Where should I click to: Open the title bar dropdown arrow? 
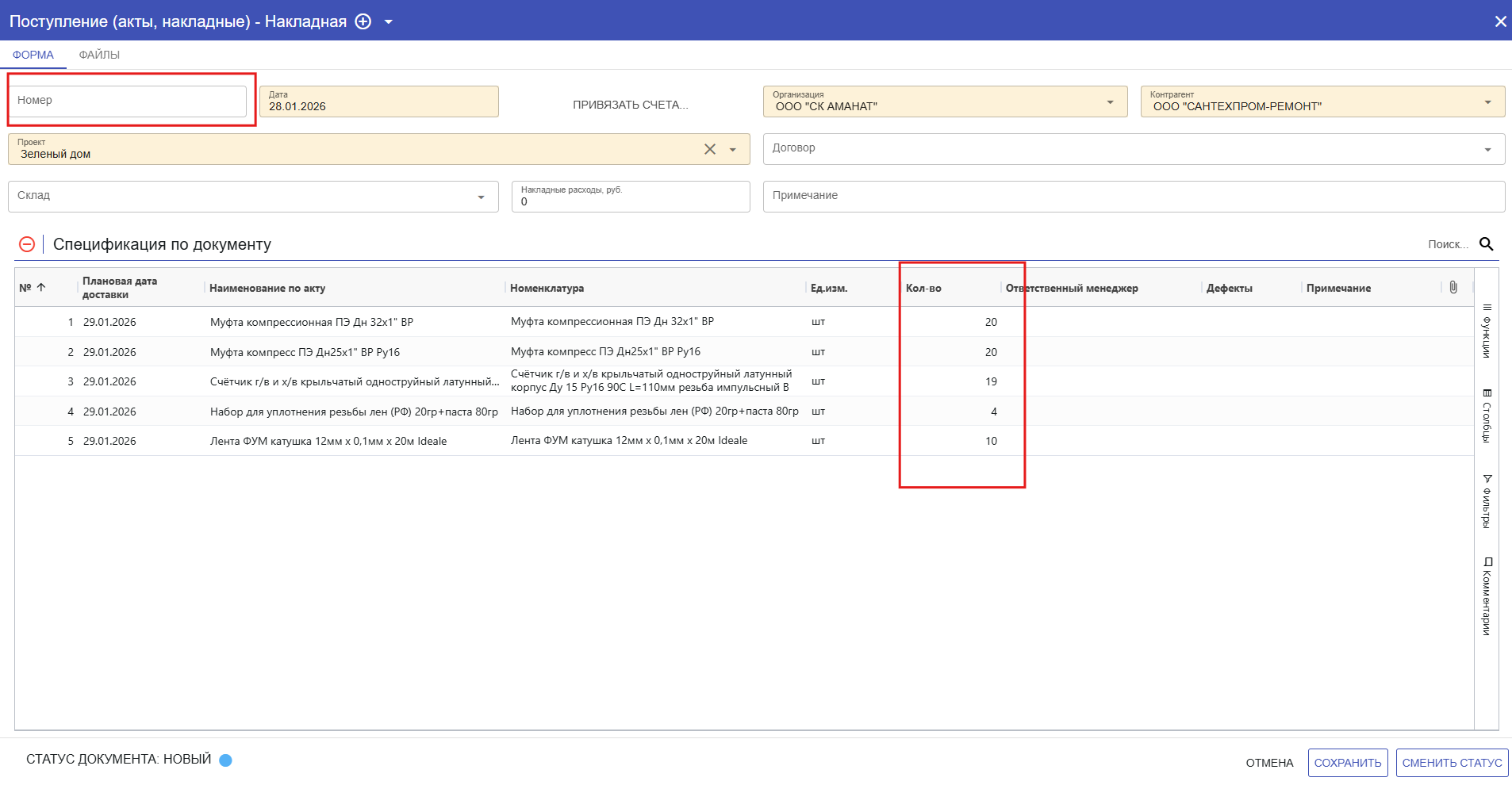pyautogui.click(x=389, y=21)
